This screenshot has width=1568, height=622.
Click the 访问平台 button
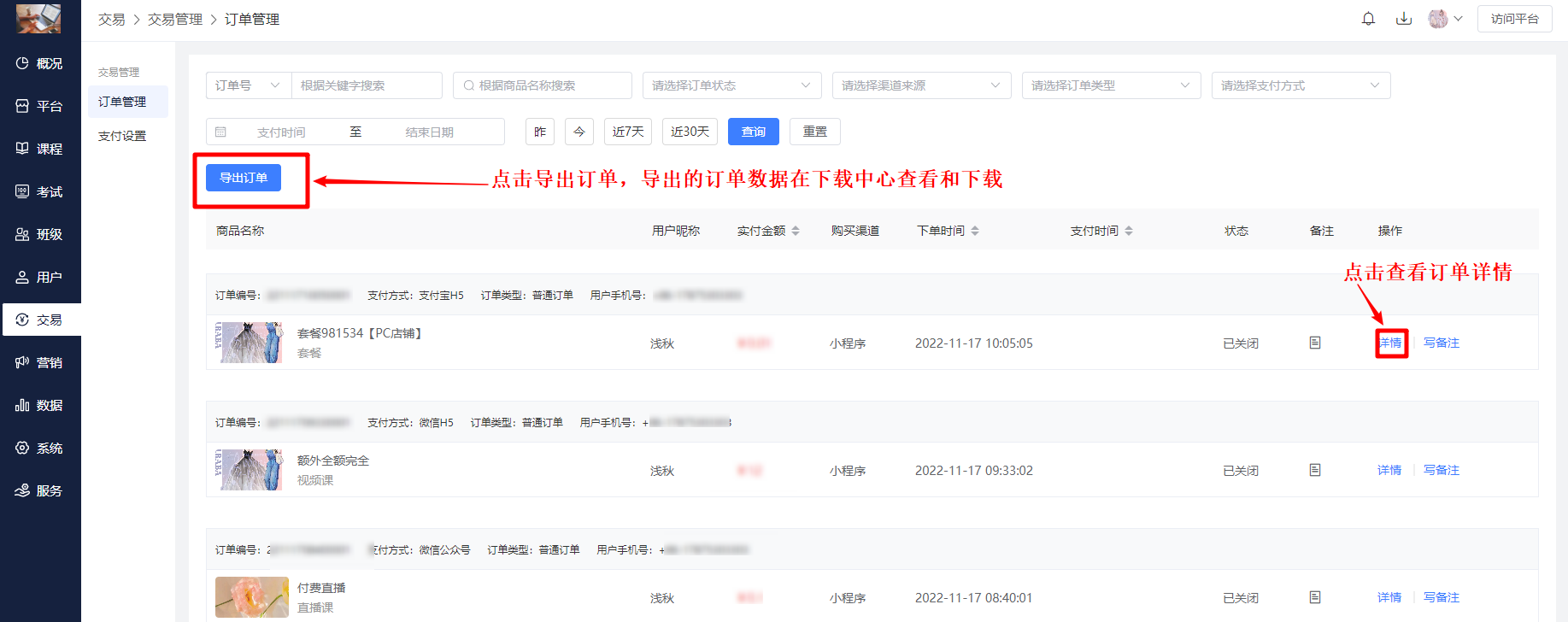[1515, 19]
